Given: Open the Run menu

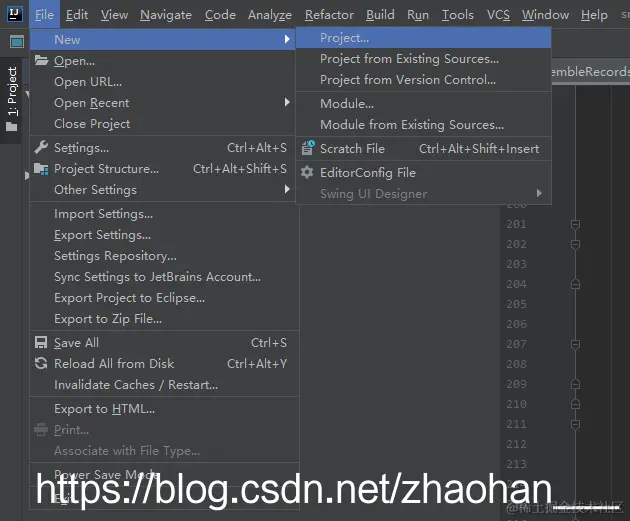Looking at the screenshot, I should [x=418, y=14].
